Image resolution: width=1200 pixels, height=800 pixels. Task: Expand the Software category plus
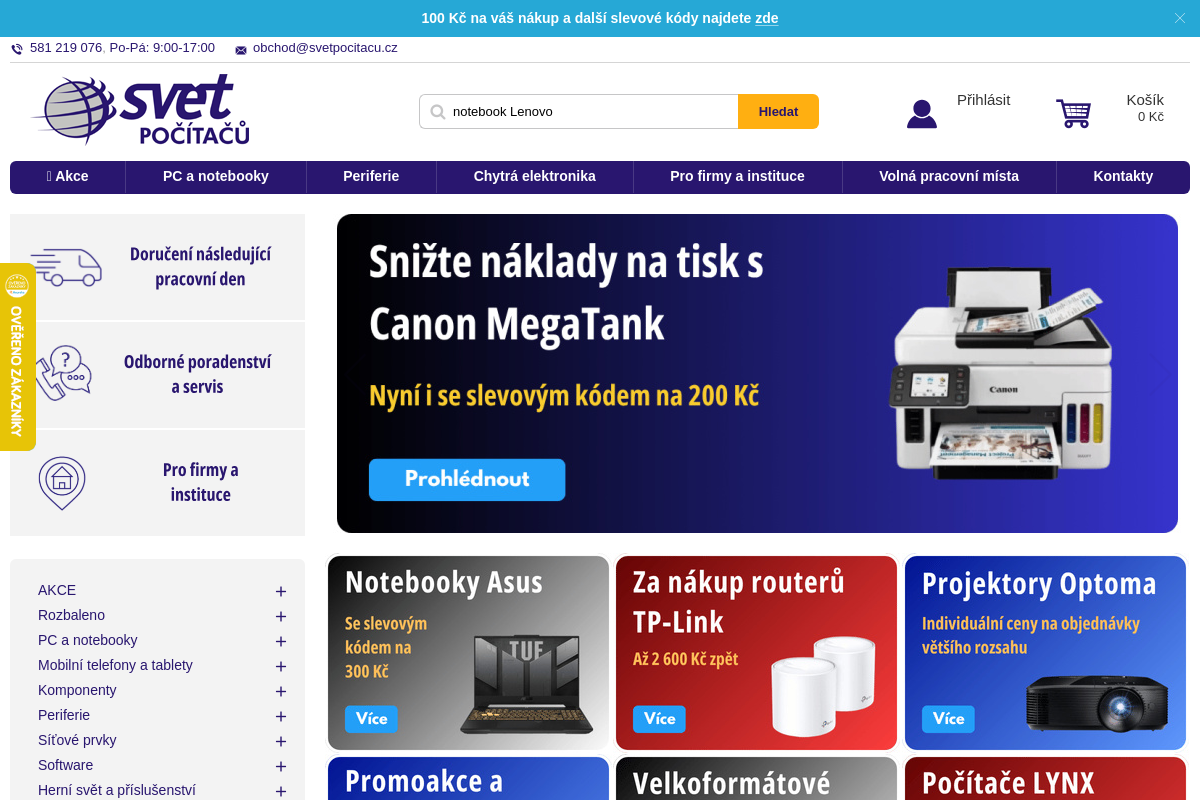tap(281, 767)
